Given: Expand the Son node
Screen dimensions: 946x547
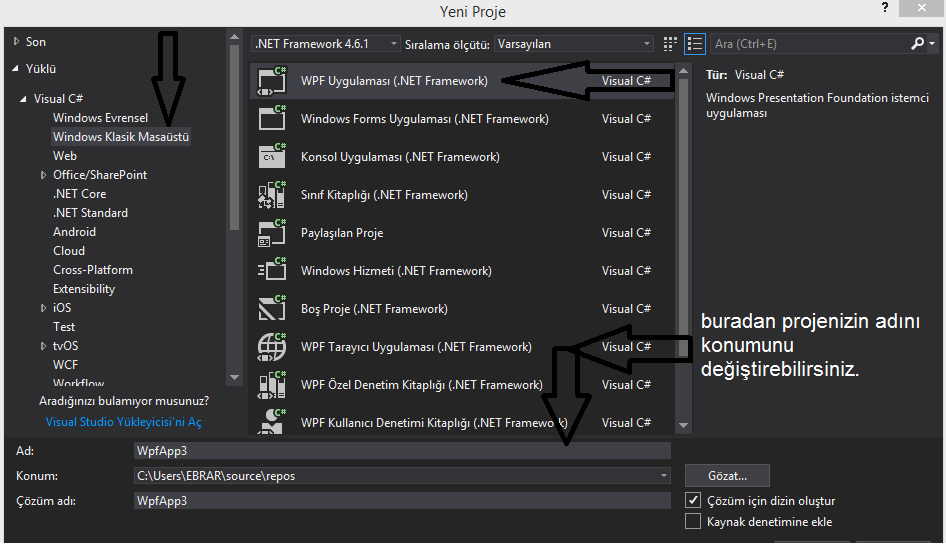Looking at the screenshot, I should point(16,42).
